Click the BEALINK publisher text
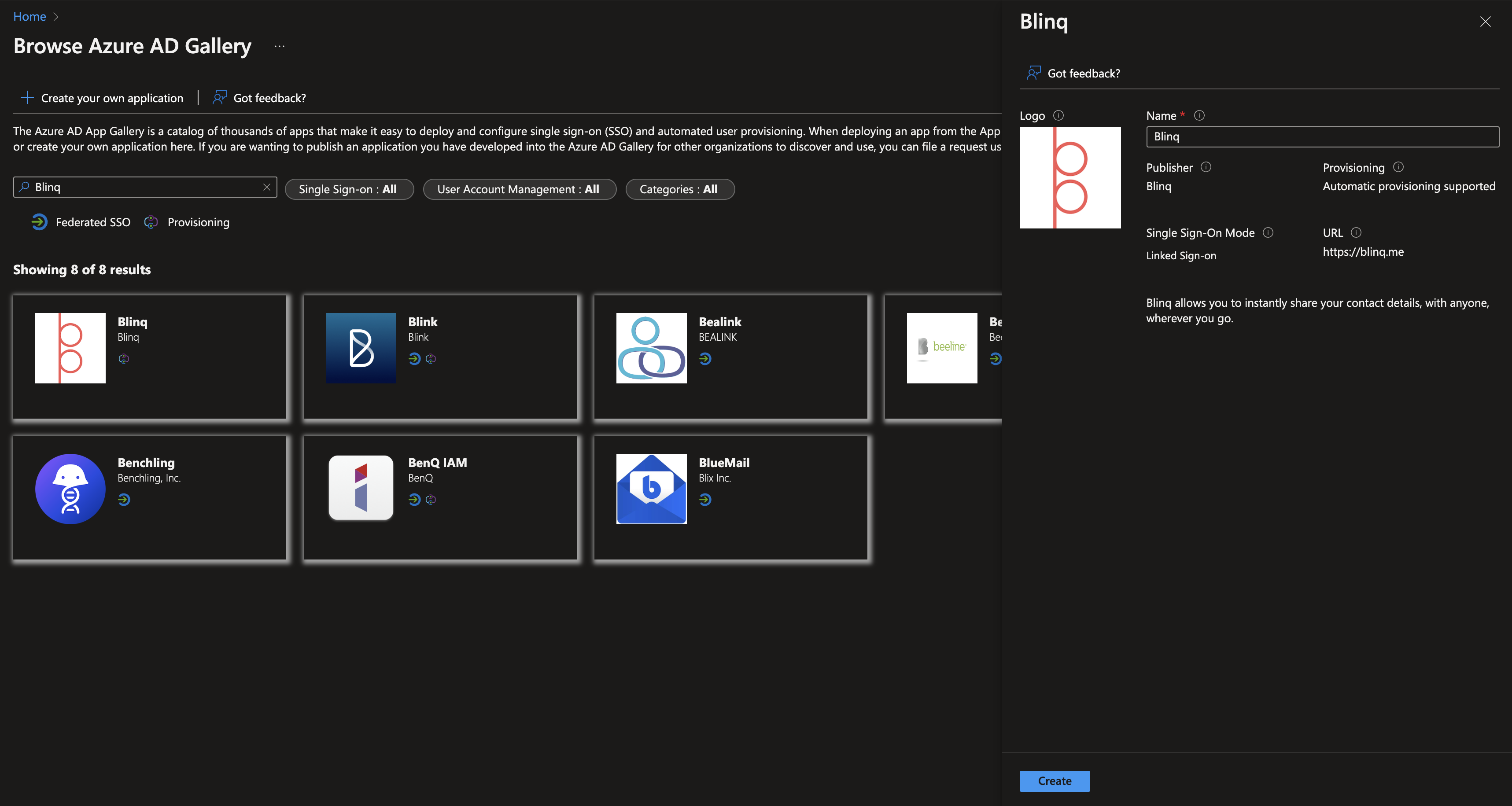Image resolution: width=1512 pixels, height=806 pixels. [x=717, y=337]
